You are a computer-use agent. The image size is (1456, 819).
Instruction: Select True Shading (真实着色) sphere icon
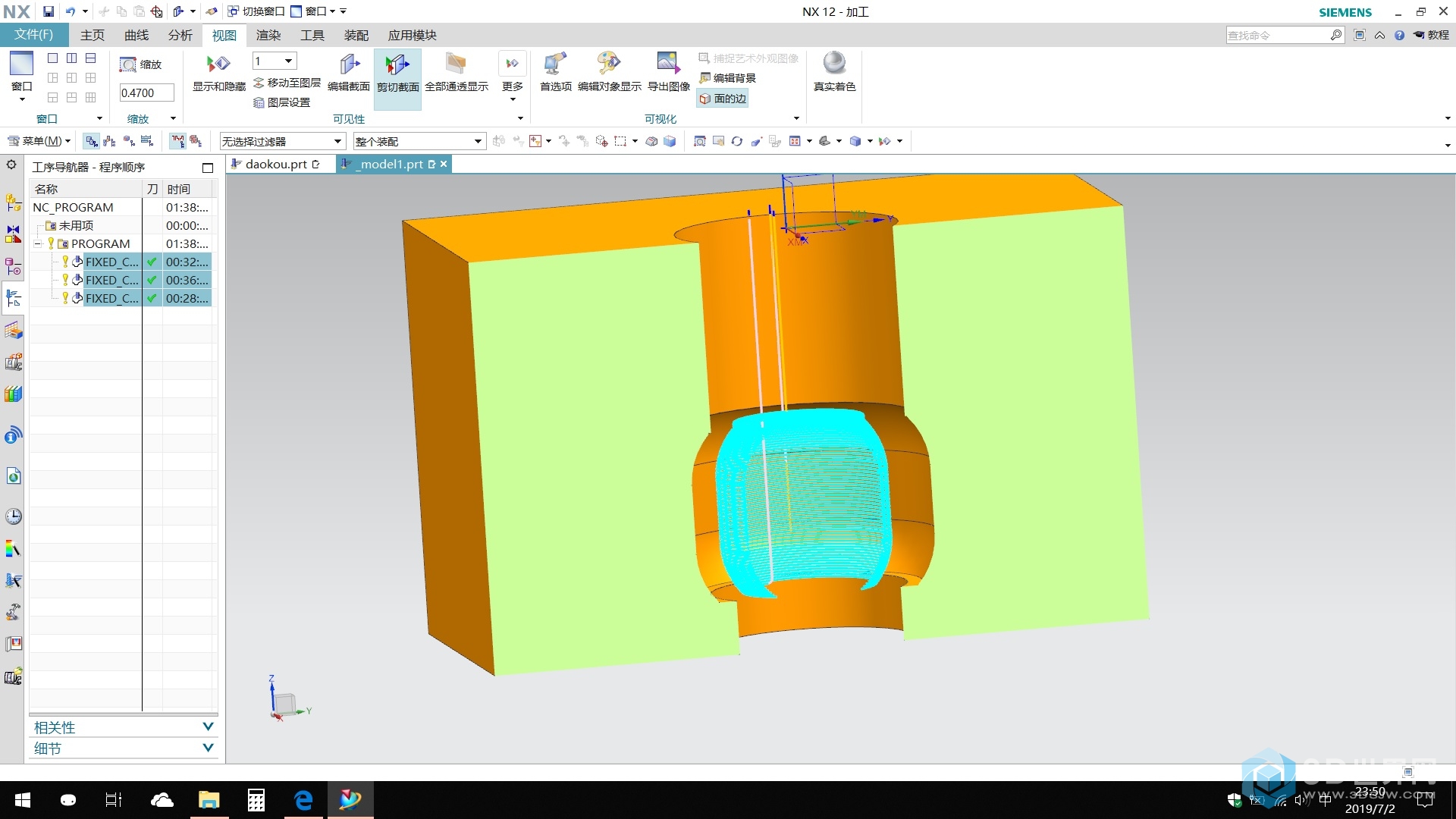[x=834, y=64]
